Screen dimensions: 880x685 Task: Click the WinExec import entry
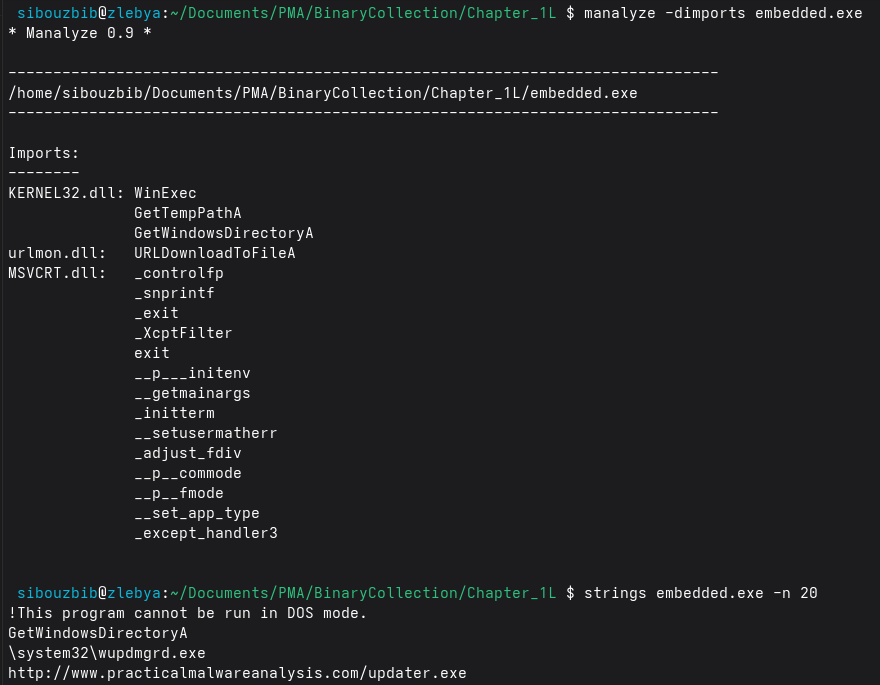coord(165,193)
